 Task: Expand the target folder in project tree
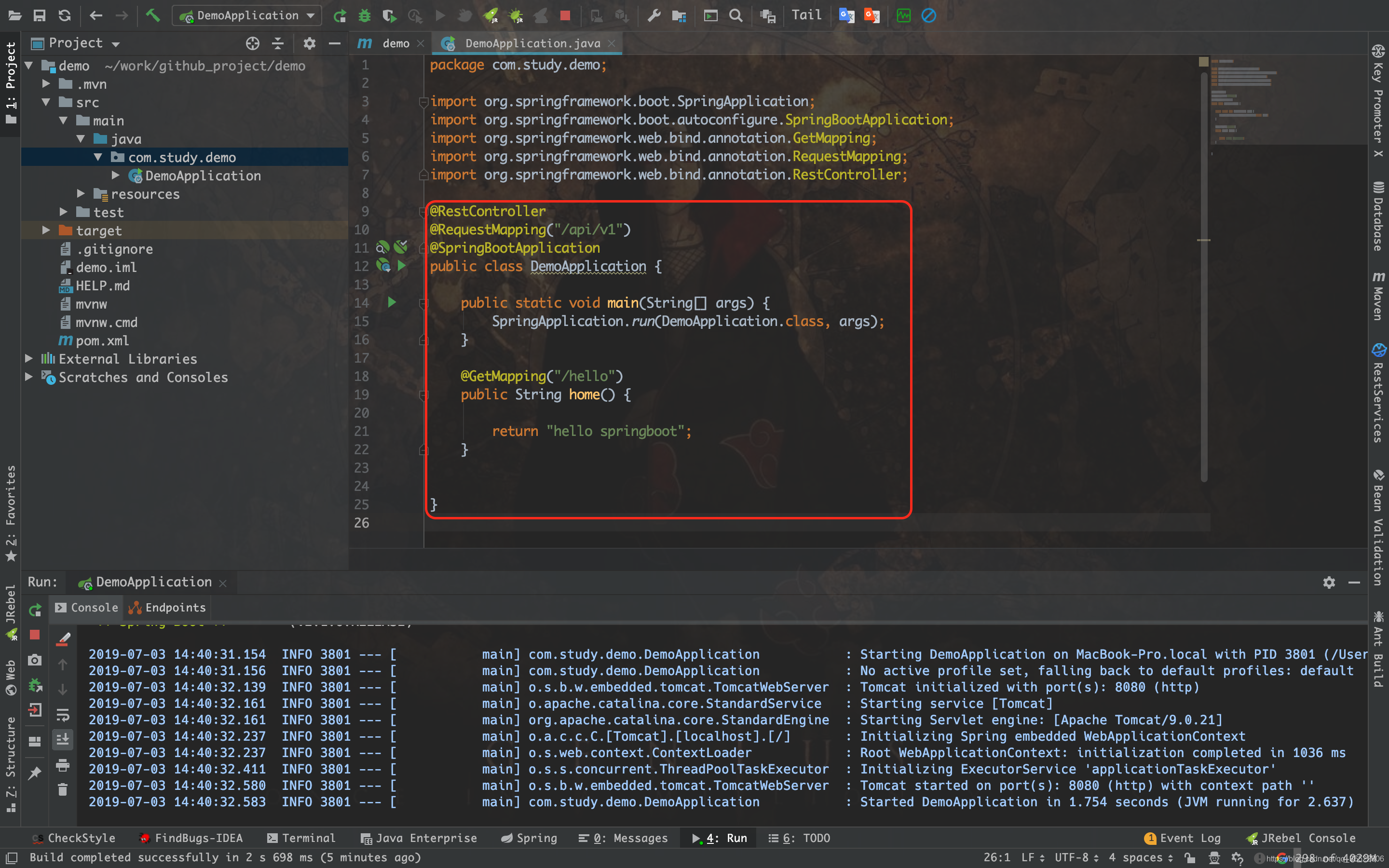tap(46, 230)
